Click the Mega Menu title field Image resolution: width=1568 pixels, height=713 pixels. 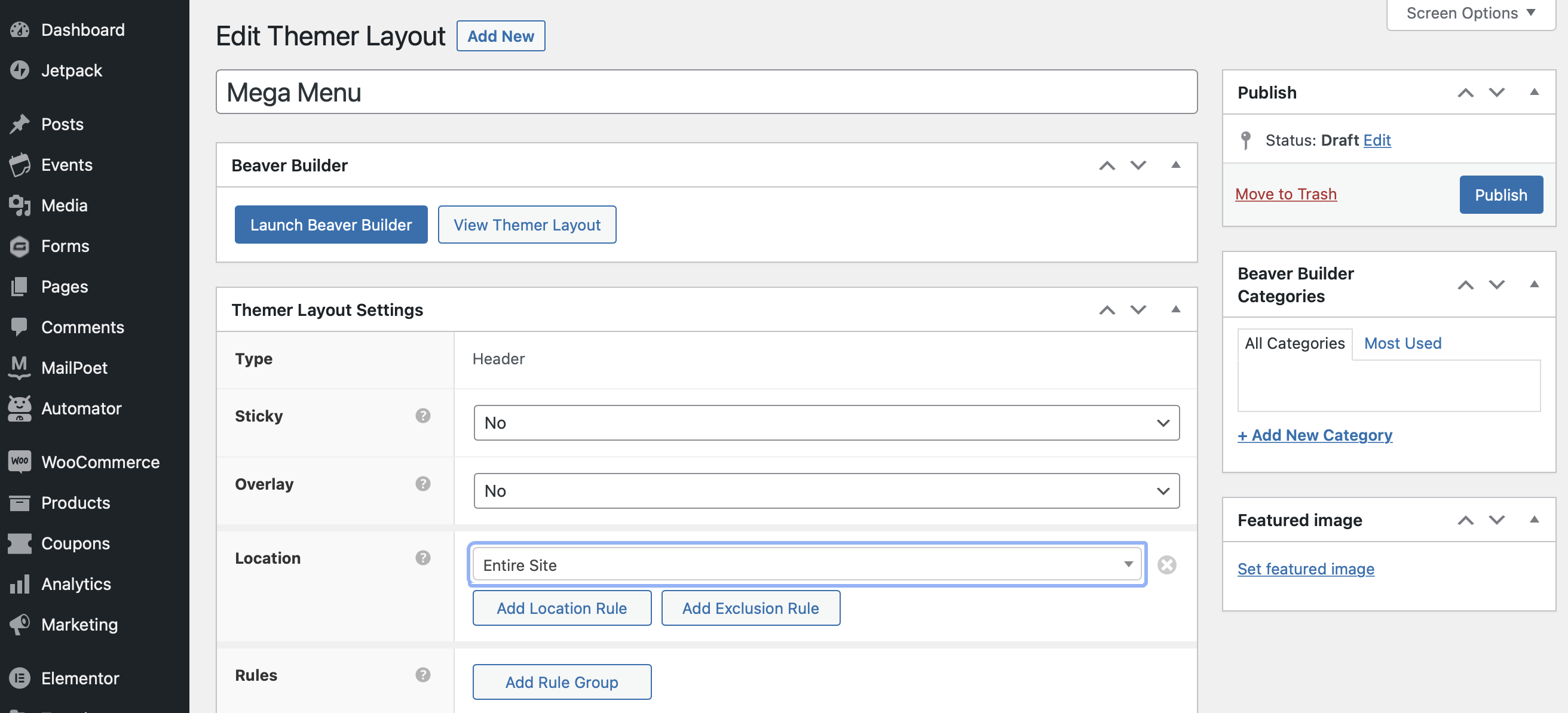[x=706, y=92]
